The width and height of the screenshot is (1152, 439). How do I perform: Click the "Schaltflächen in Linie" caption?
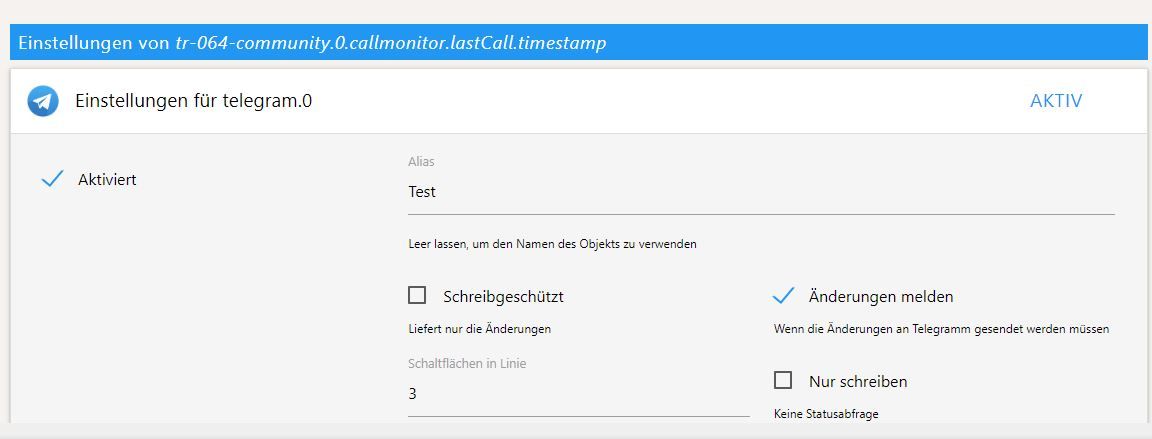[467, 363]
